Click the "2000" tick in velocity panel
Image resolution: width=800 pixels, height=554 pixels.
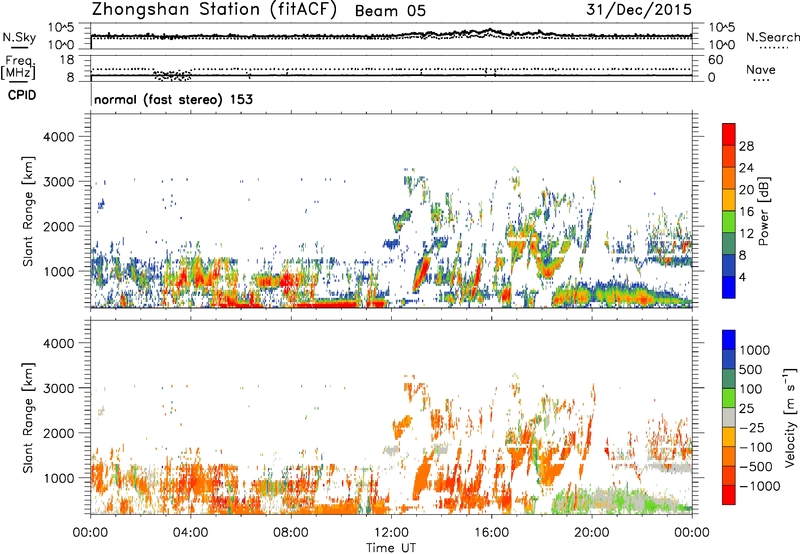pyautogui.click(x=58, y=433)
